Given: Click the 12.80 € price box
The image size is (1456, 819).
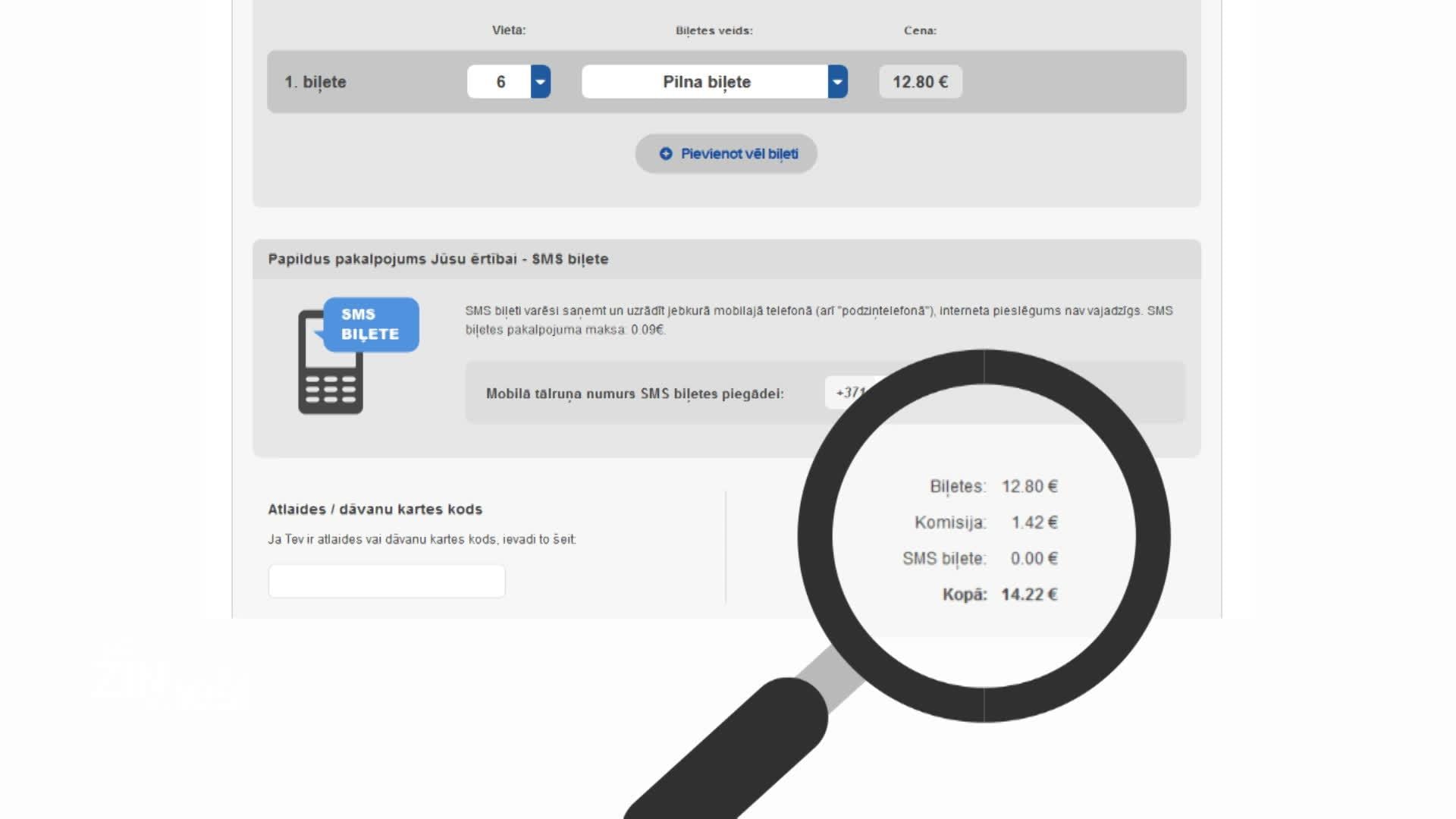Looking at the screenshot, I should 920,82.
